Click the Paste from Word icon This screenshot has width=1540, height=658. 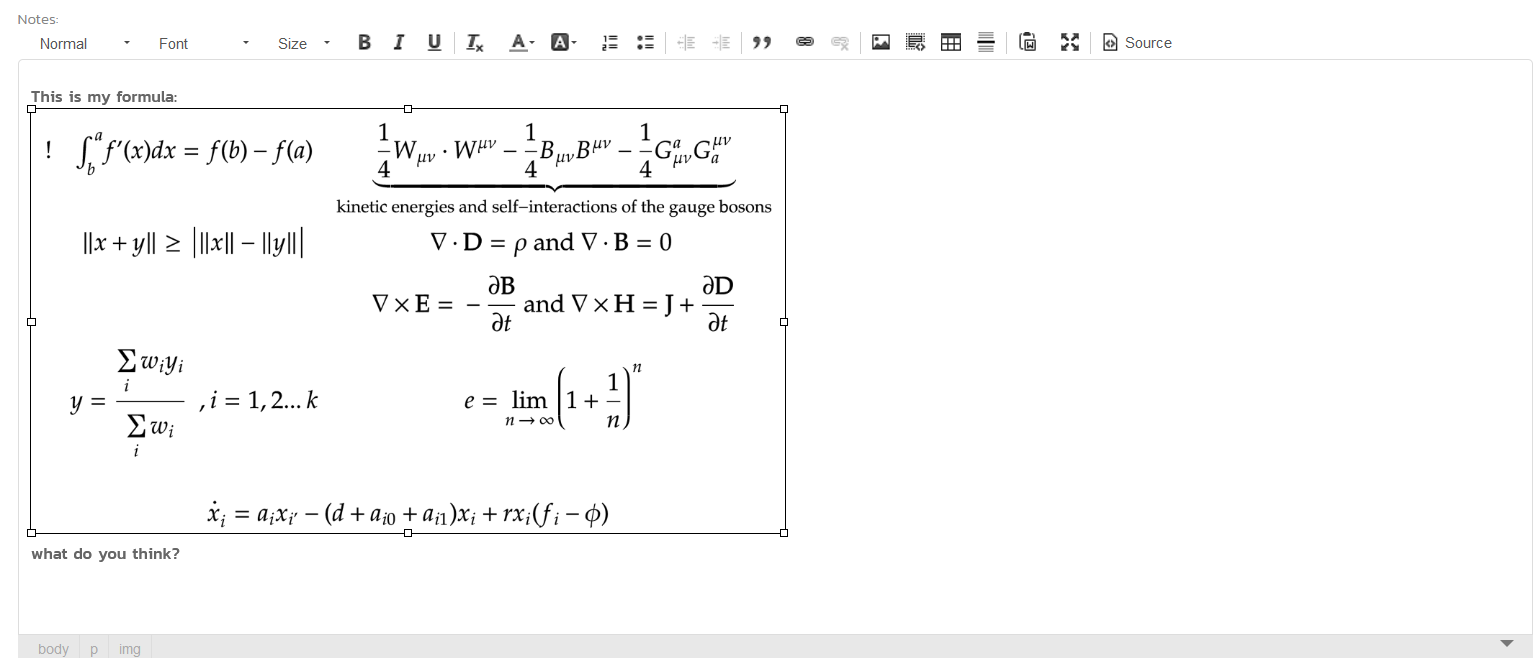(1028, 43)
